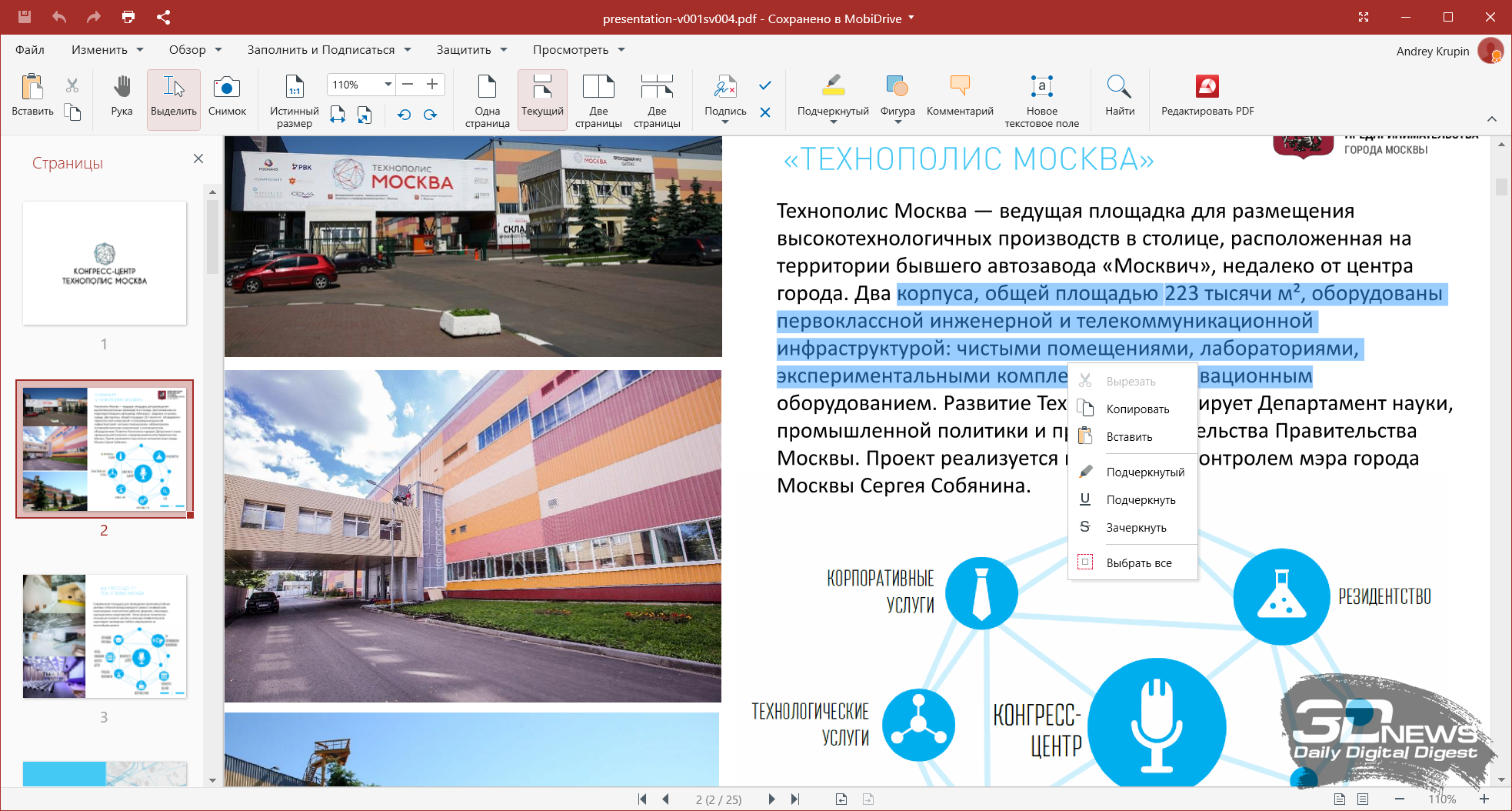The height and width of the screenshot is (811, 1512).
Task: Collapse the ribbon with chevron
Action: click(1492, 118)
